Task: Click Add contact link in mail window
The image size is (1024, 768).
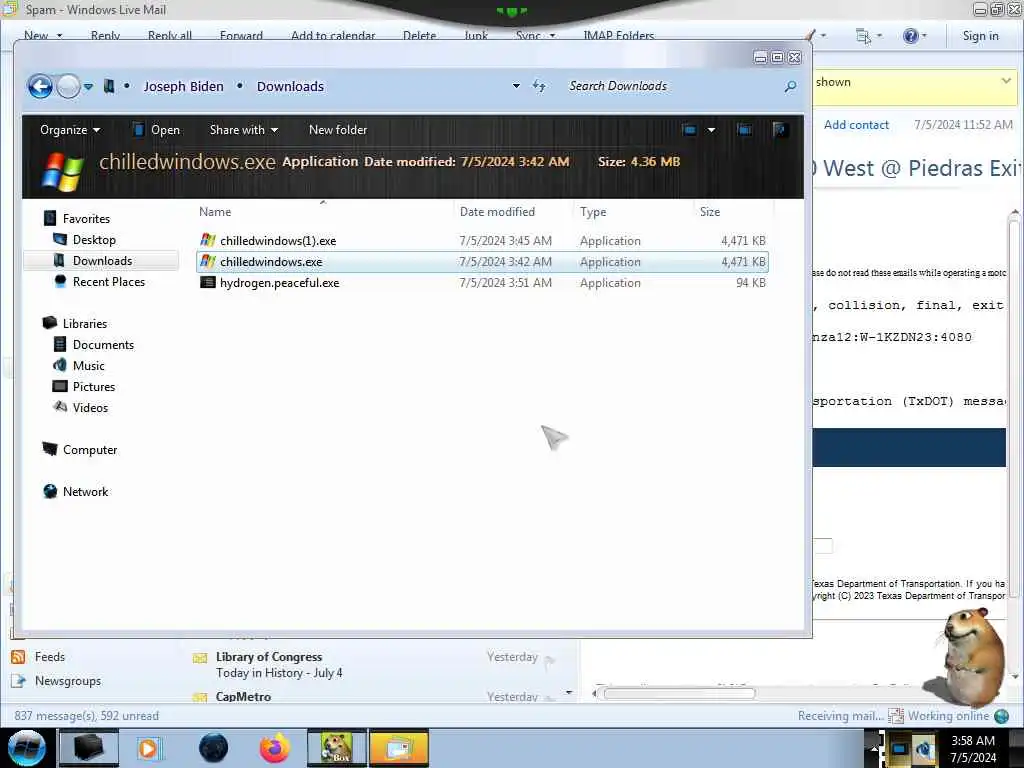Action: pos(856,125)
